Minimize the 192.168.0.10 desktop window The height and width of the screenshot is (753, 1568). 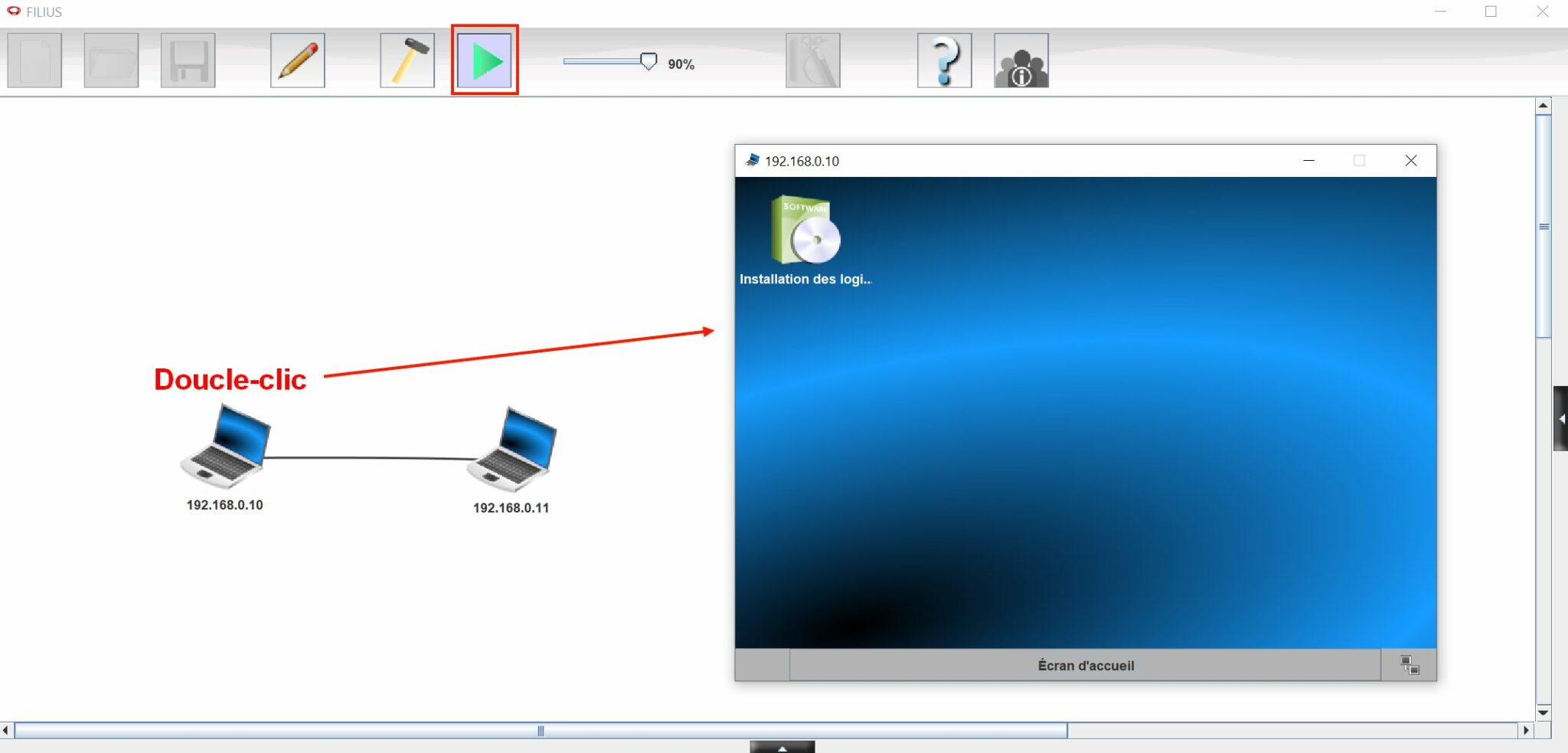pyautogui.click(x=1308, y=161)
